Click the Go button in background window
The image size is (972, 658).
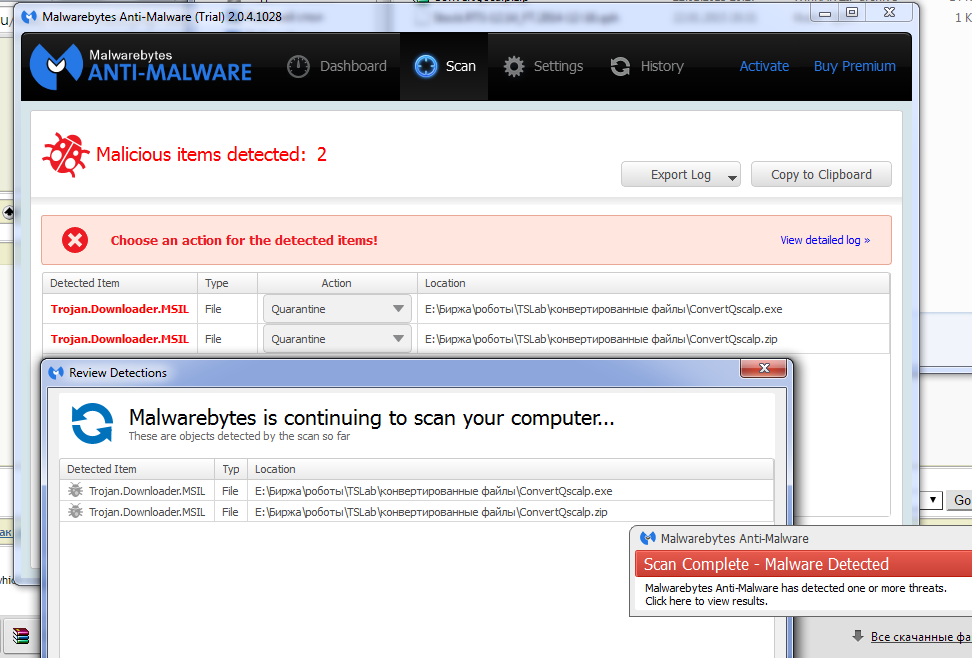[x=960, y=500]
